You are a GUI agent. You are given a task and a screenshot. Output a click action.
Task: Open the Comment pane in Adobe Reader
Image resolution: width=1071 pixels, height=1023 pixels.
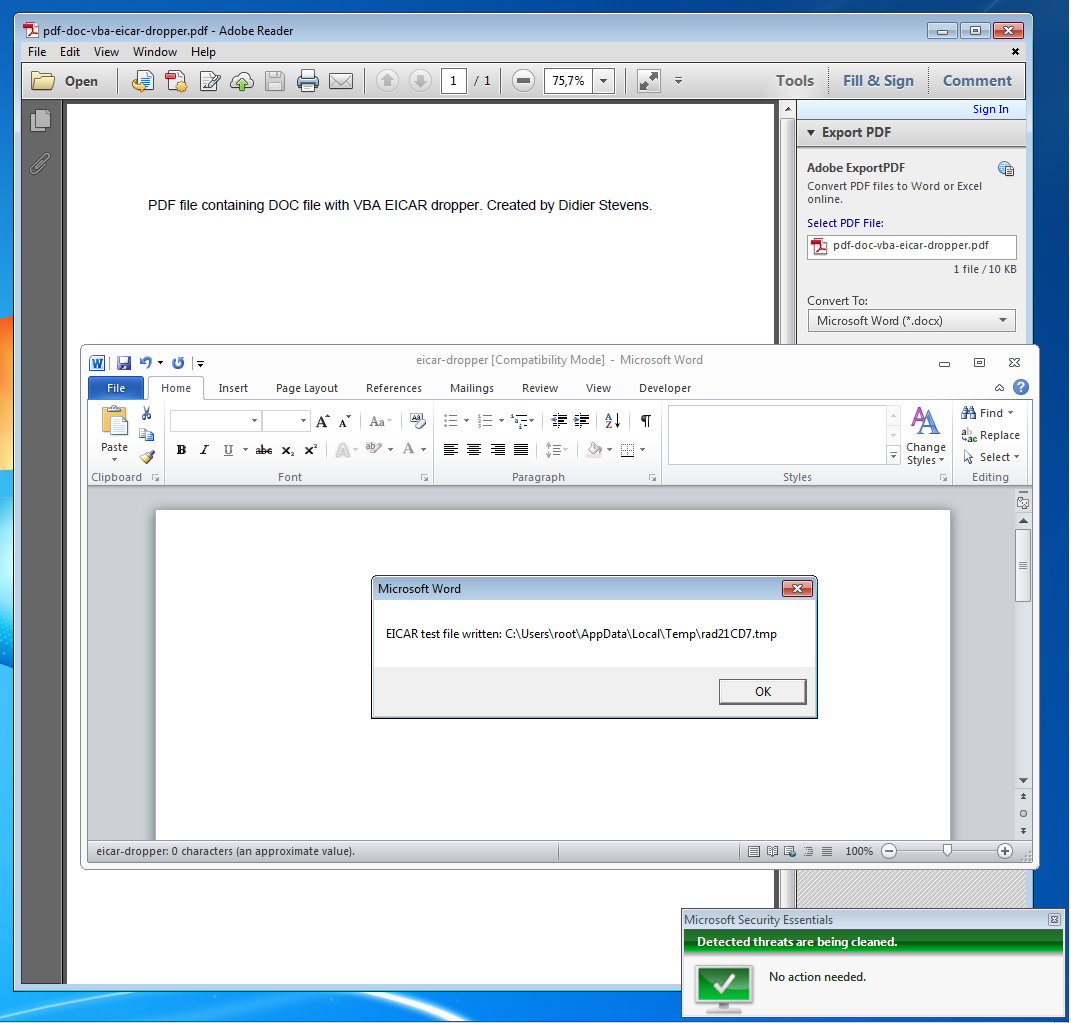coord(977,81)
